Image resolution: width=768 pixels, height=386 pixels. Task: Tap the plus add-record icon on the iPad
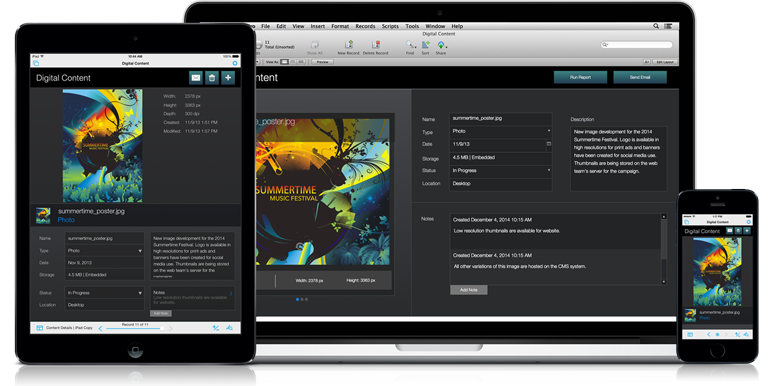pyautogui.click(x=228, y=77)
